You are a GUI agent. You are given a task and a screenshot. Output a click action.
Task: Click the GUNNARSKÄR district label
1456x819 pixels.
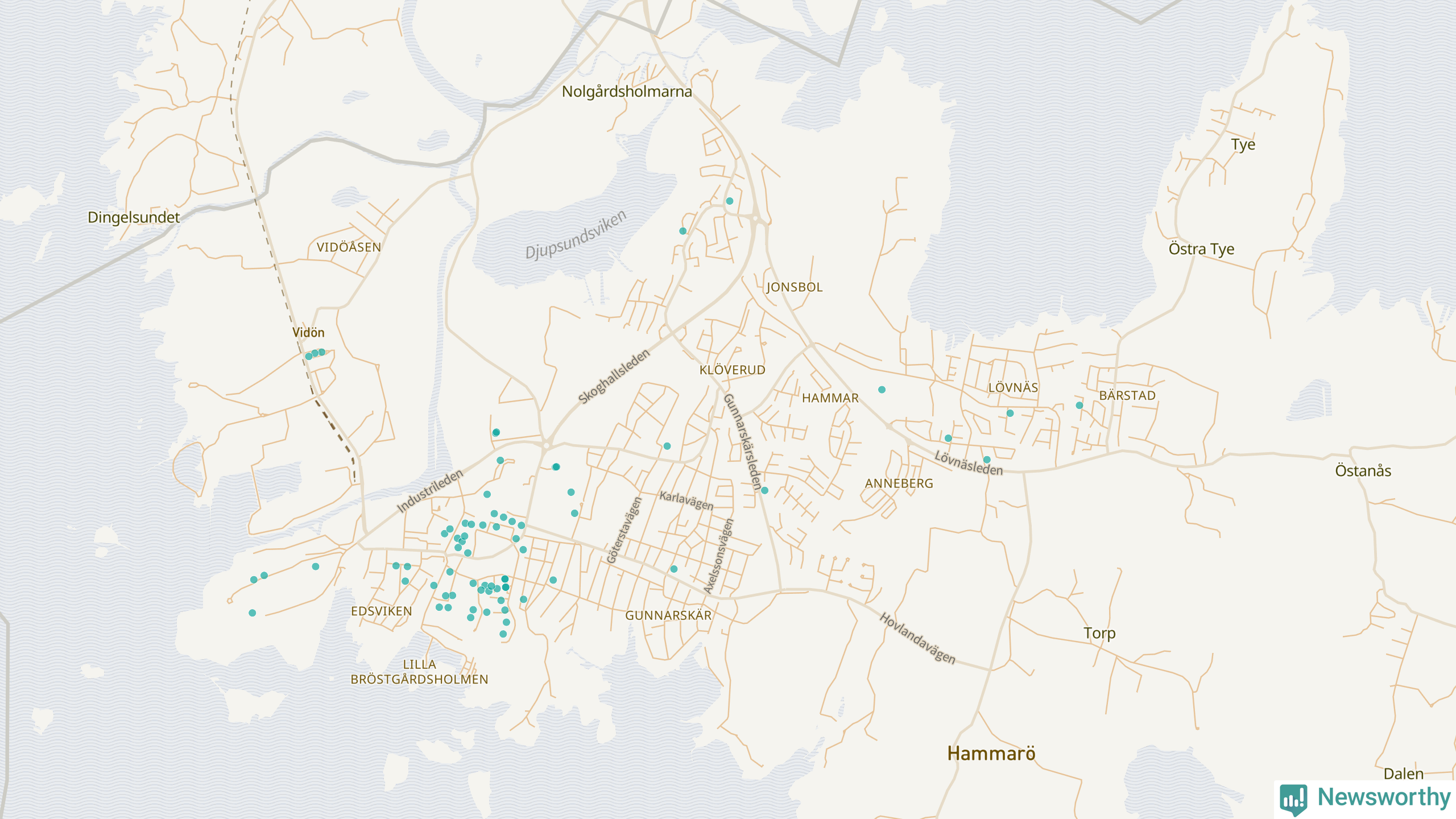668,615
